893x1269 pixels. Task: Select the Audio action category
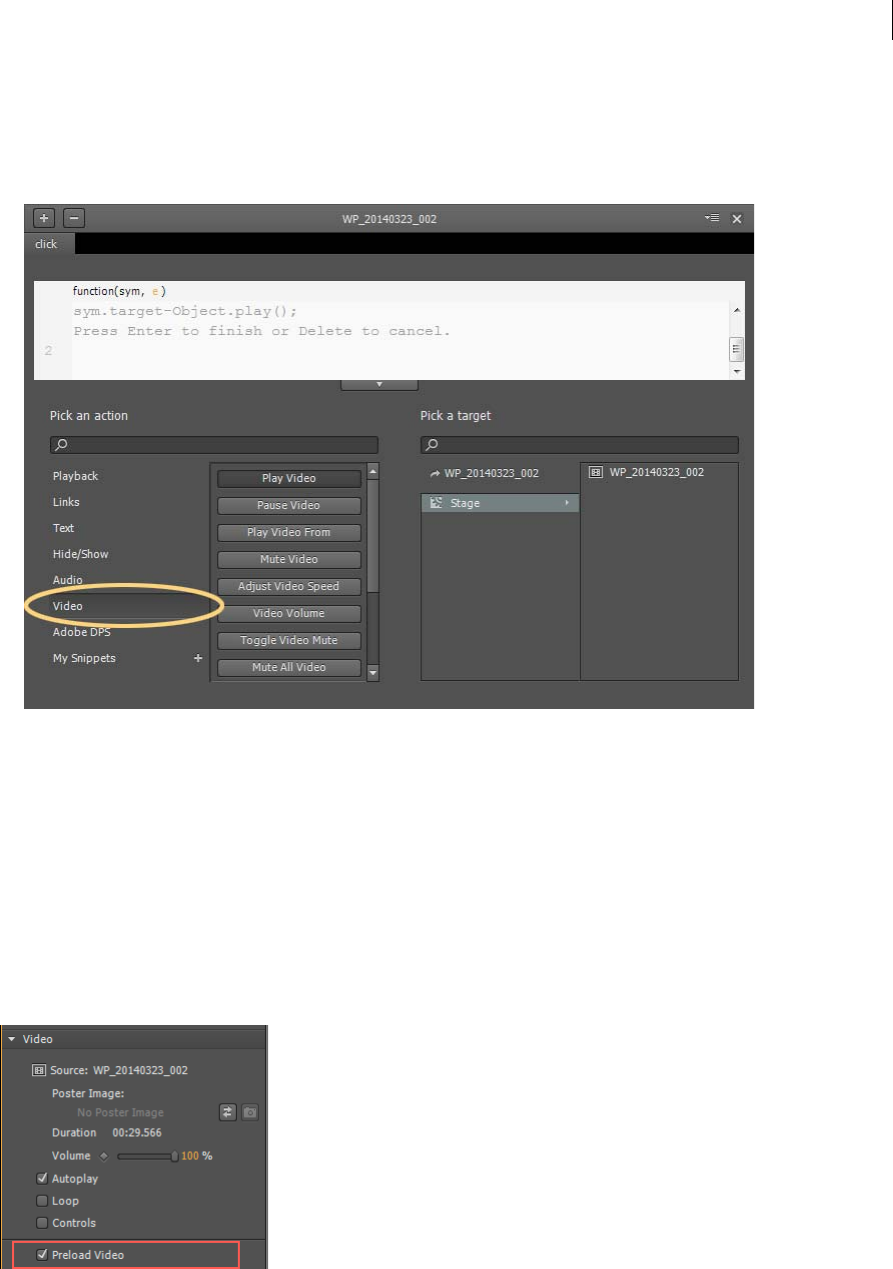(68, 580)
